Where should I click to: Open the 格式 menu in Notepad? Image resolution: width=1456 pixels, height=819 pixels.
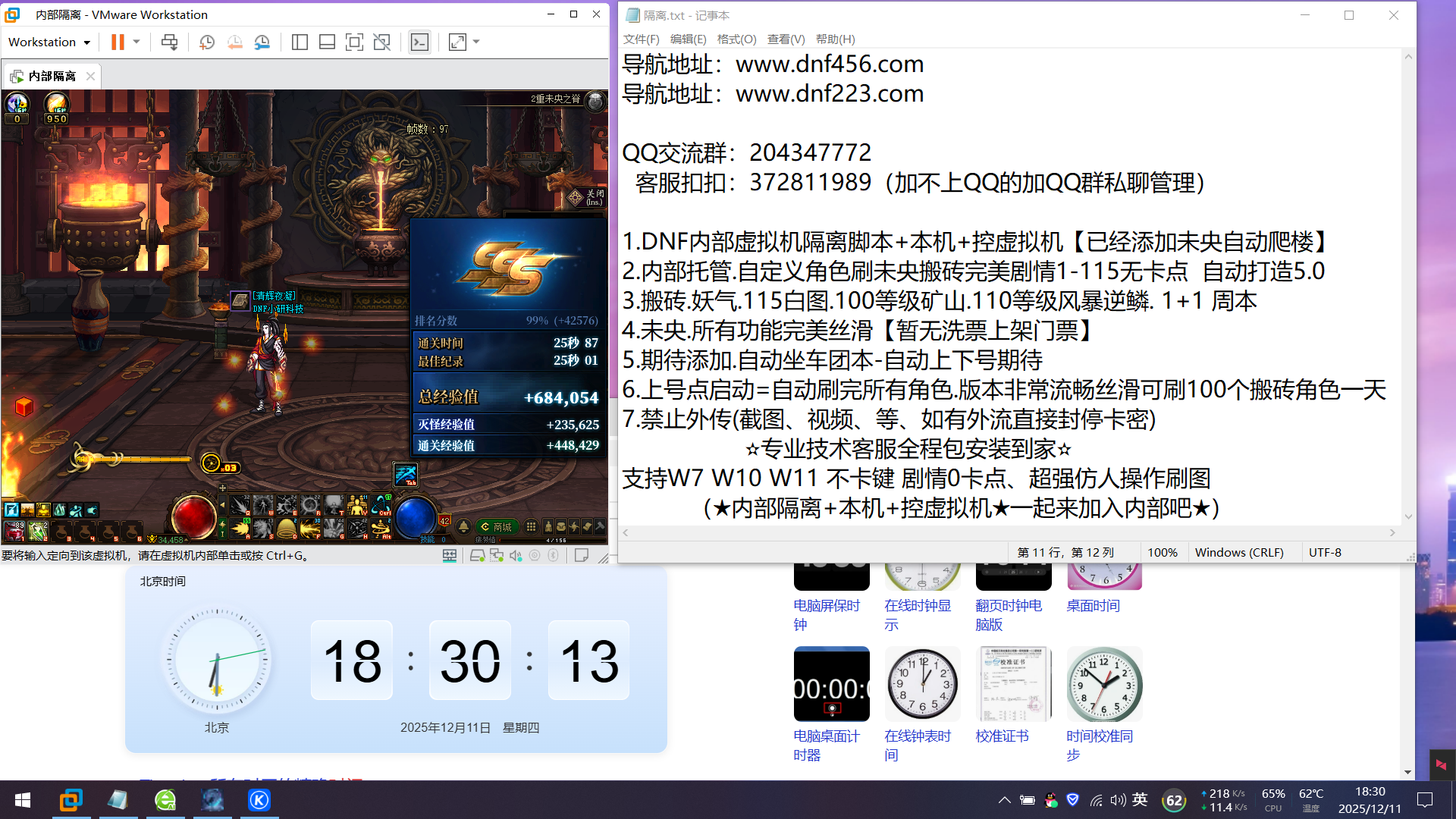pos(735,39)
